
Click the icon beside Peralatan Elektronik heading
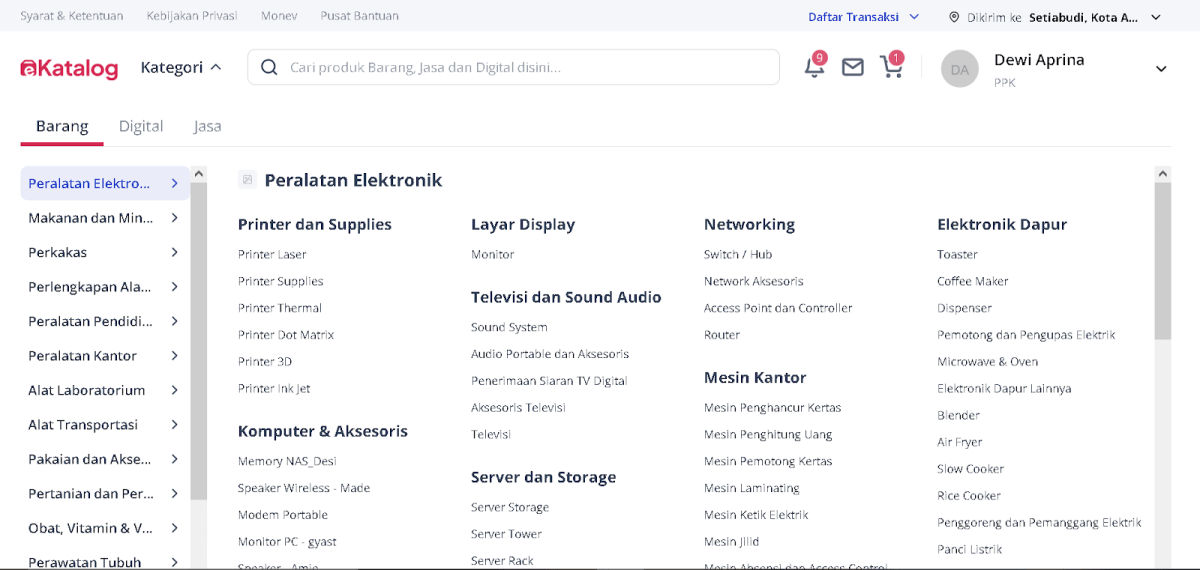point(247,180)
